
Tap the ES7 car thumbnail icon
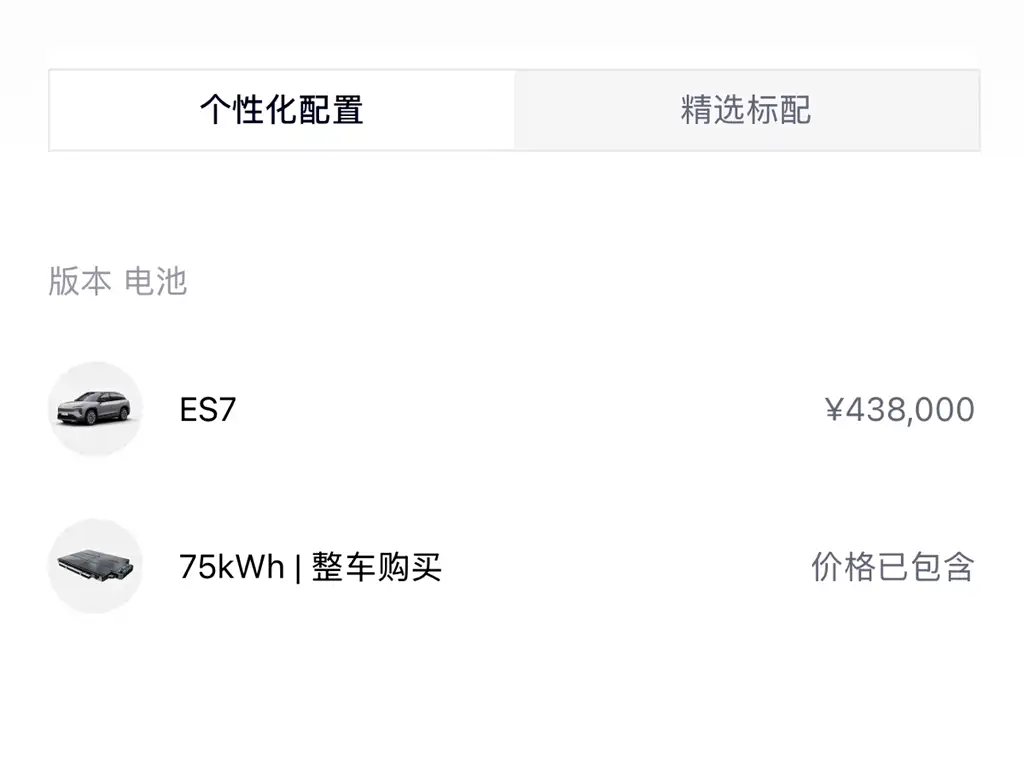(x=96, y=409)
